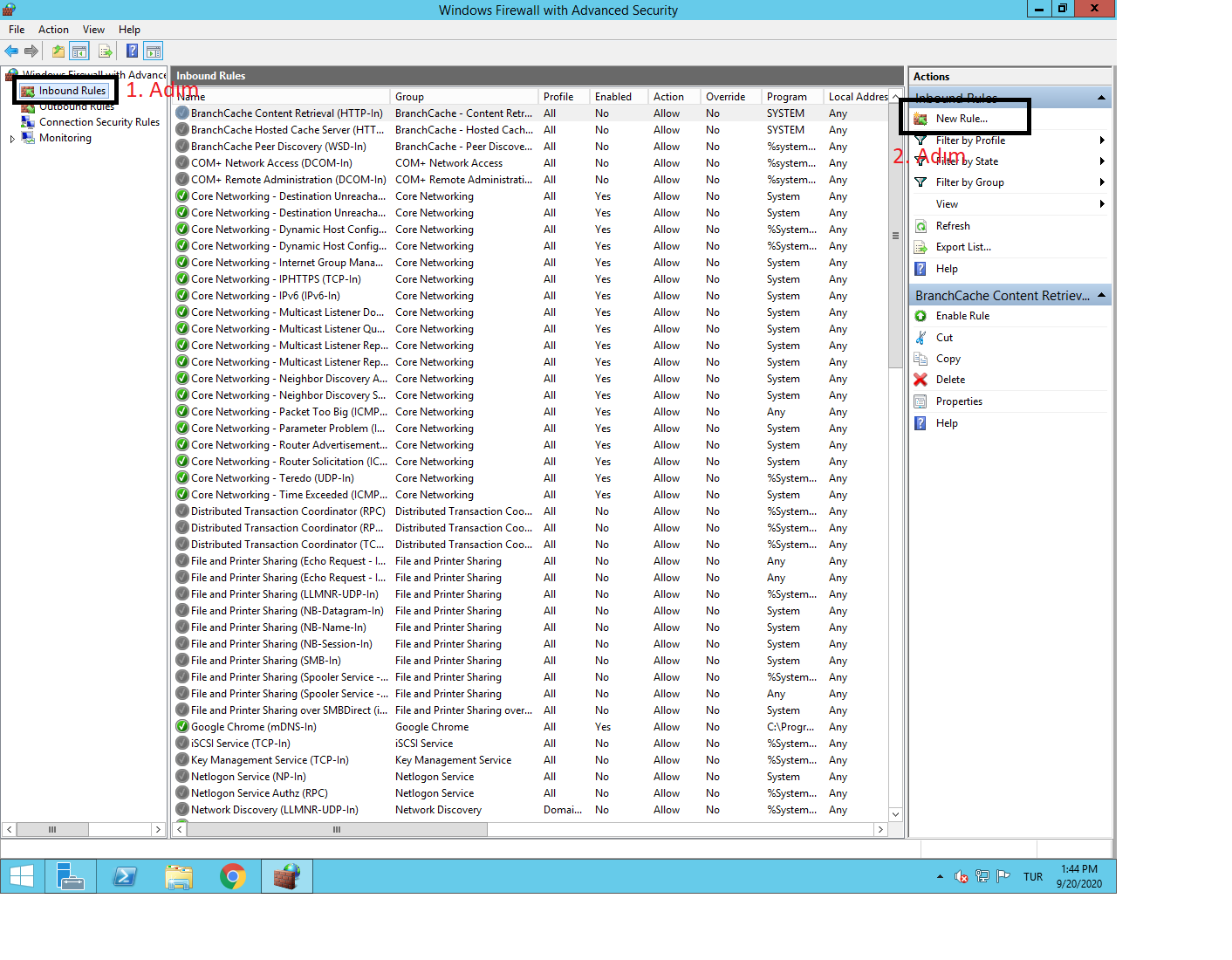This screenshot has width=1232, height=960.
Task: Click the console tree scroll-right arrow
Action: pos(158,830)
